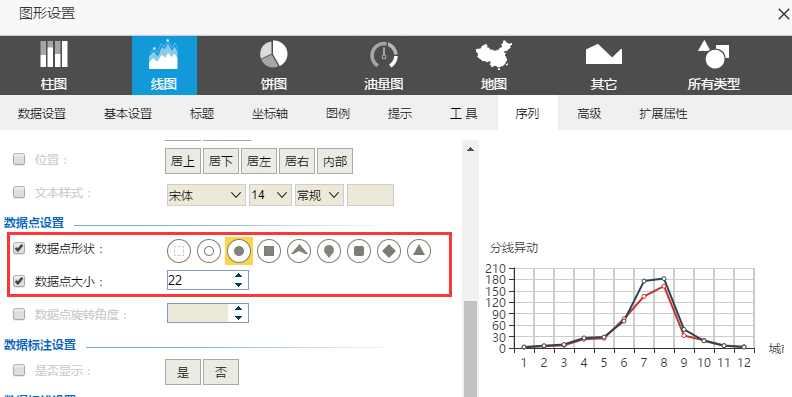
Task: Close the 图形设置 dialog
Action: point(783,14)
